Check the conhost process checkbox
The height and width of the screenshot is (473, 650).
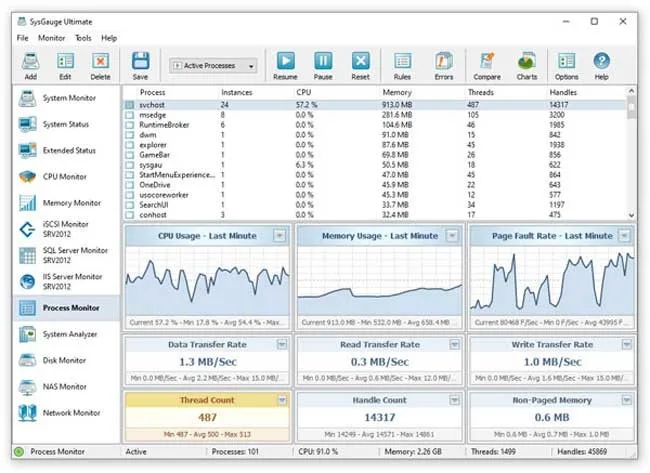(x=130, y=215)
